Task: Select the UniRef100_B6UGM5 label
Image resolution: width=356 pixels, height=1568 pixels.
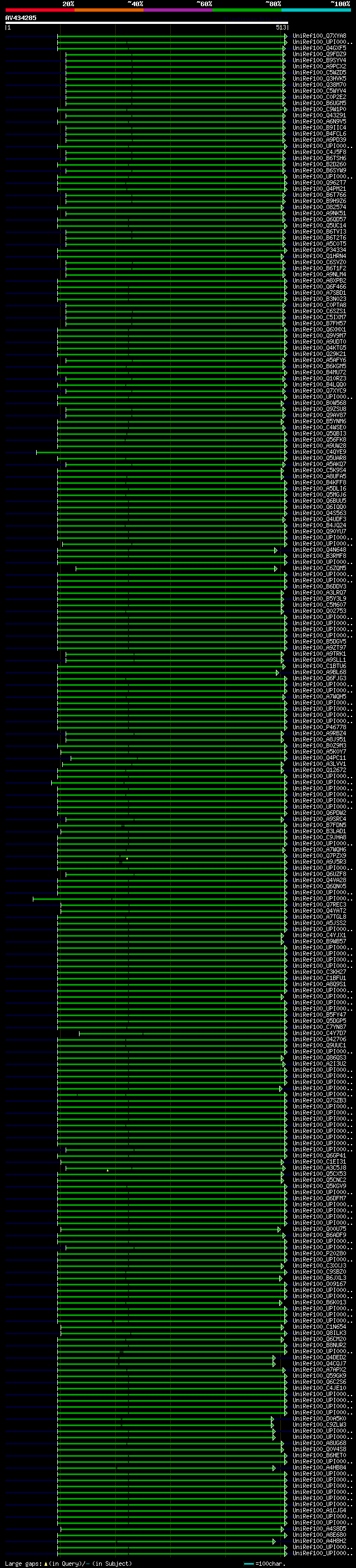Action: (x=319, y=103)
